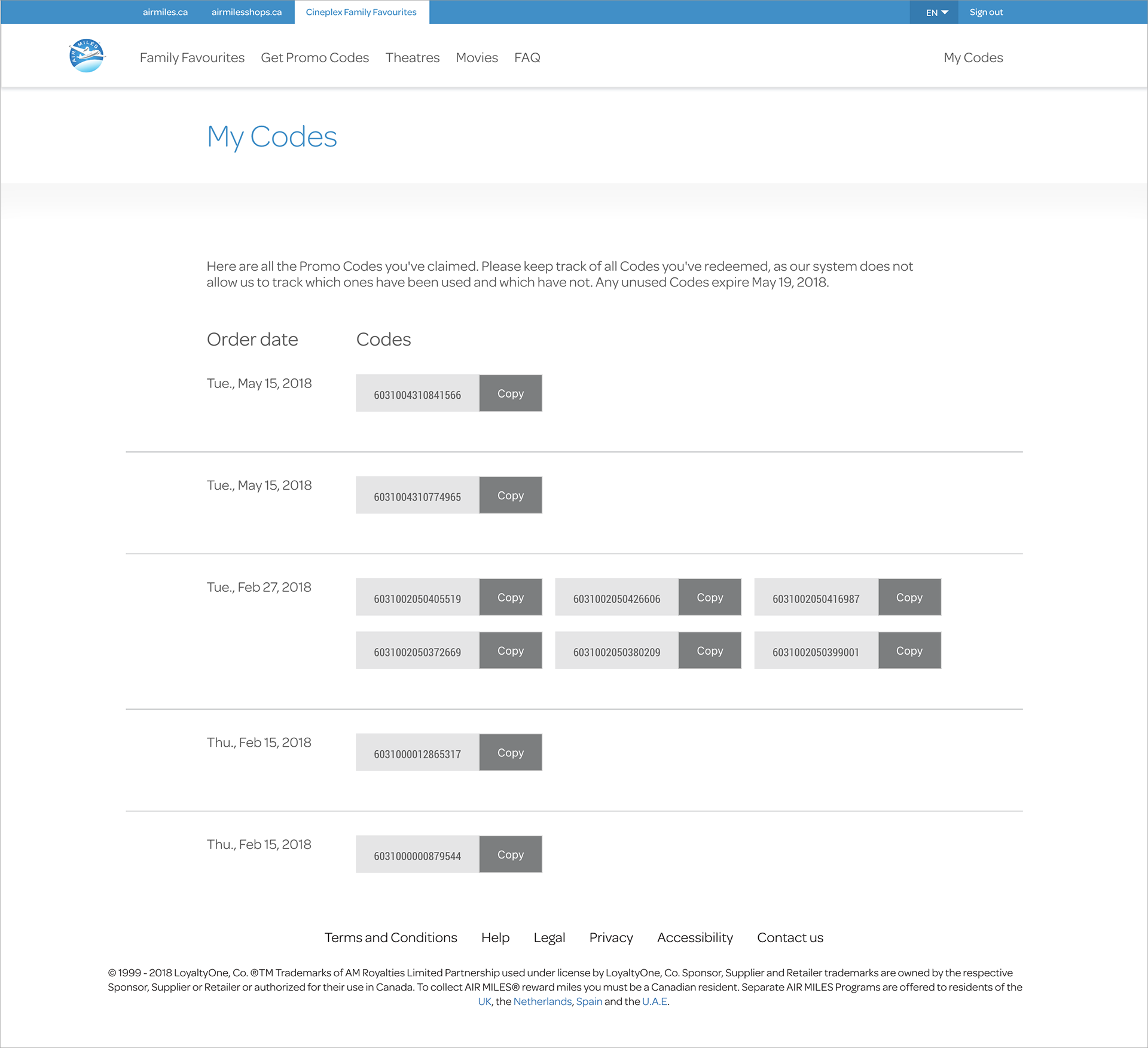Select the code field 6031002050416987
The width and height of the screenshot is (1148, 1048).
(816, 597)
